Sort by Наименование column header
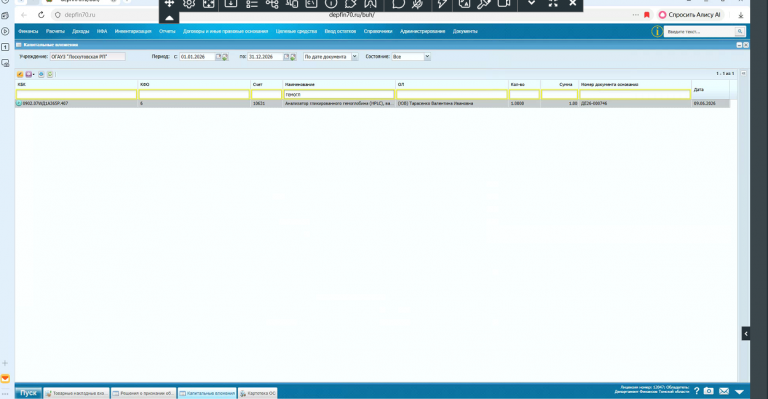The width and height of the screenshot is (768, 399). pos(339,84)
